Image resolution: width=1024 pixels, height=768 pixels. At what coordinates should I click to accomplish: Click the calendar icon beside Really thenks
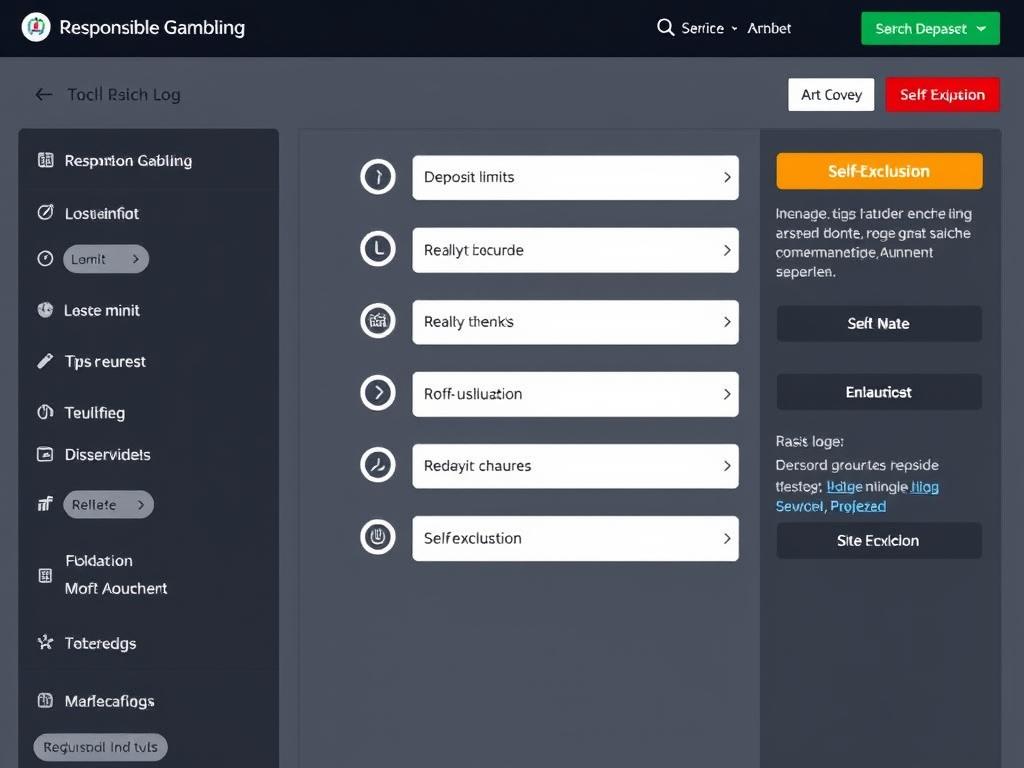[377, 322]
